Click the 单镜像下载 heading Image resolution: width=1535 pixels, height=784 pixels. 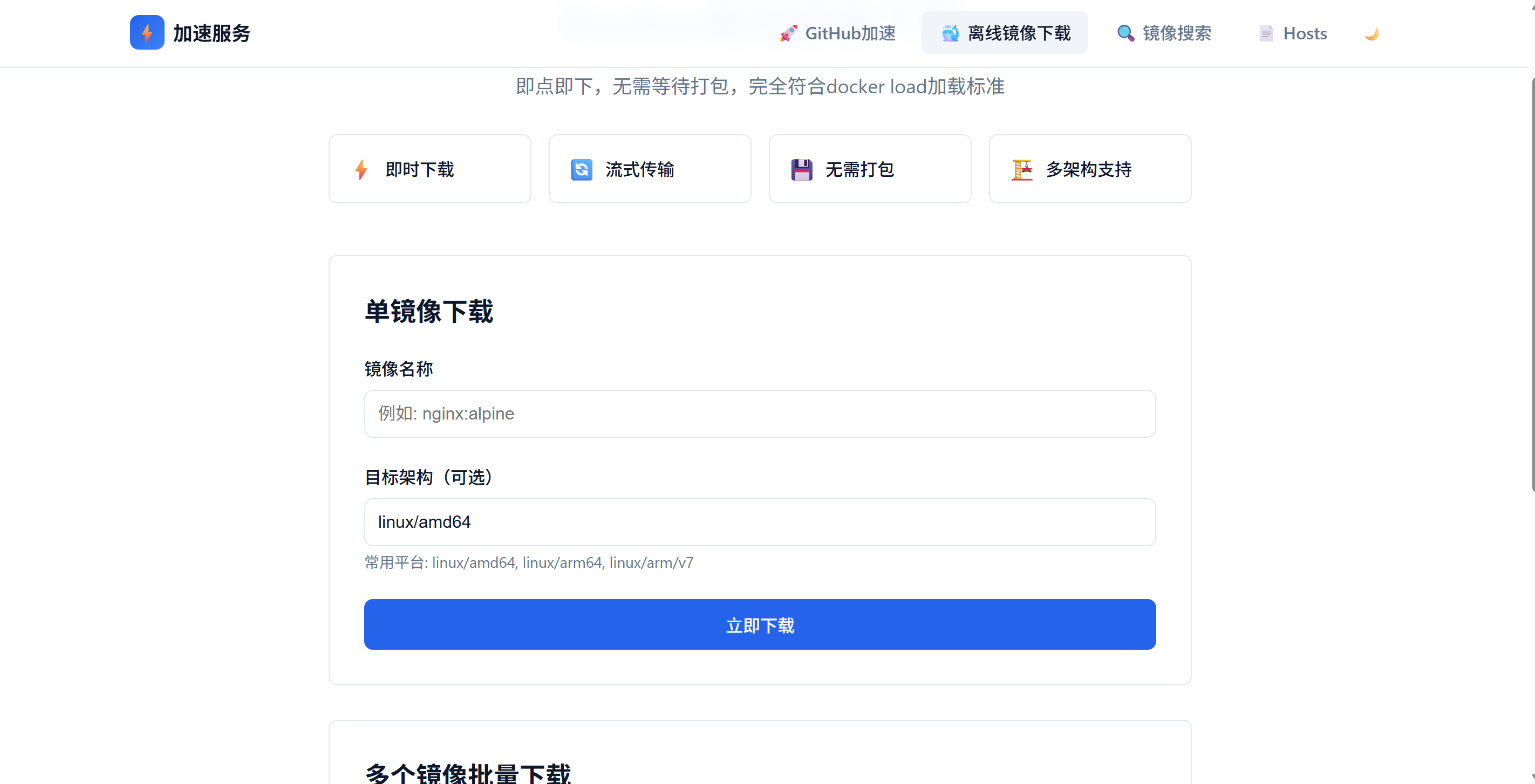(x=429, y=311)
